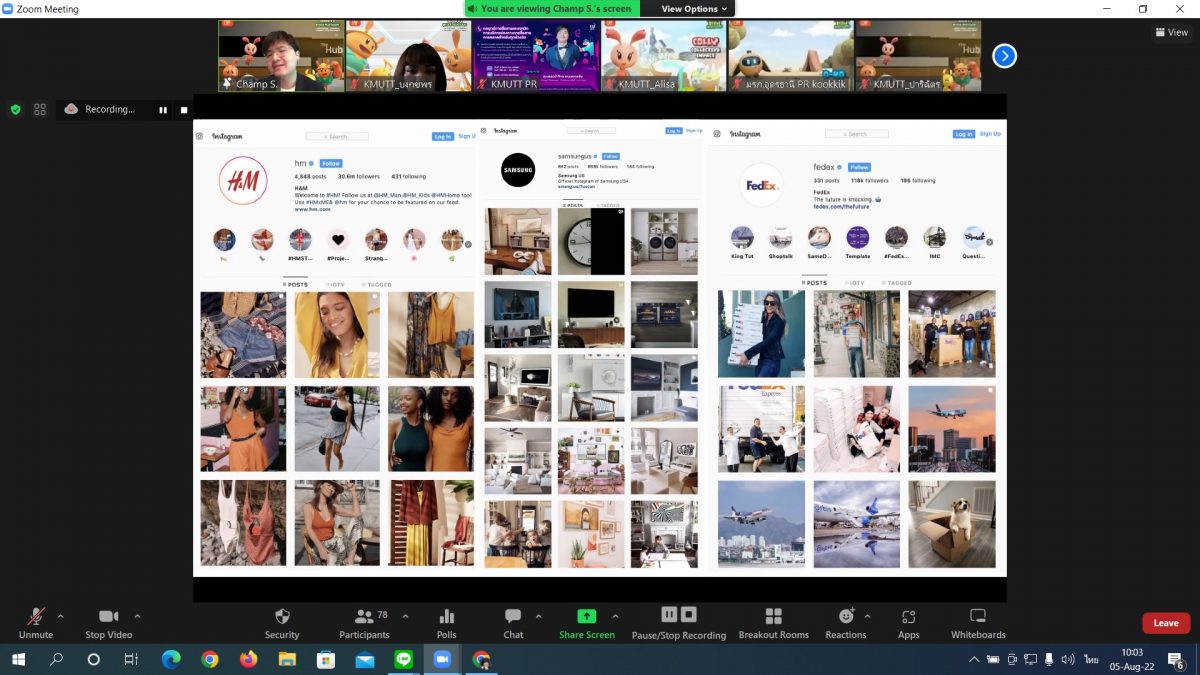Expand audio options caret beside Unmute

pyautogui.click(x=60, y=616)
